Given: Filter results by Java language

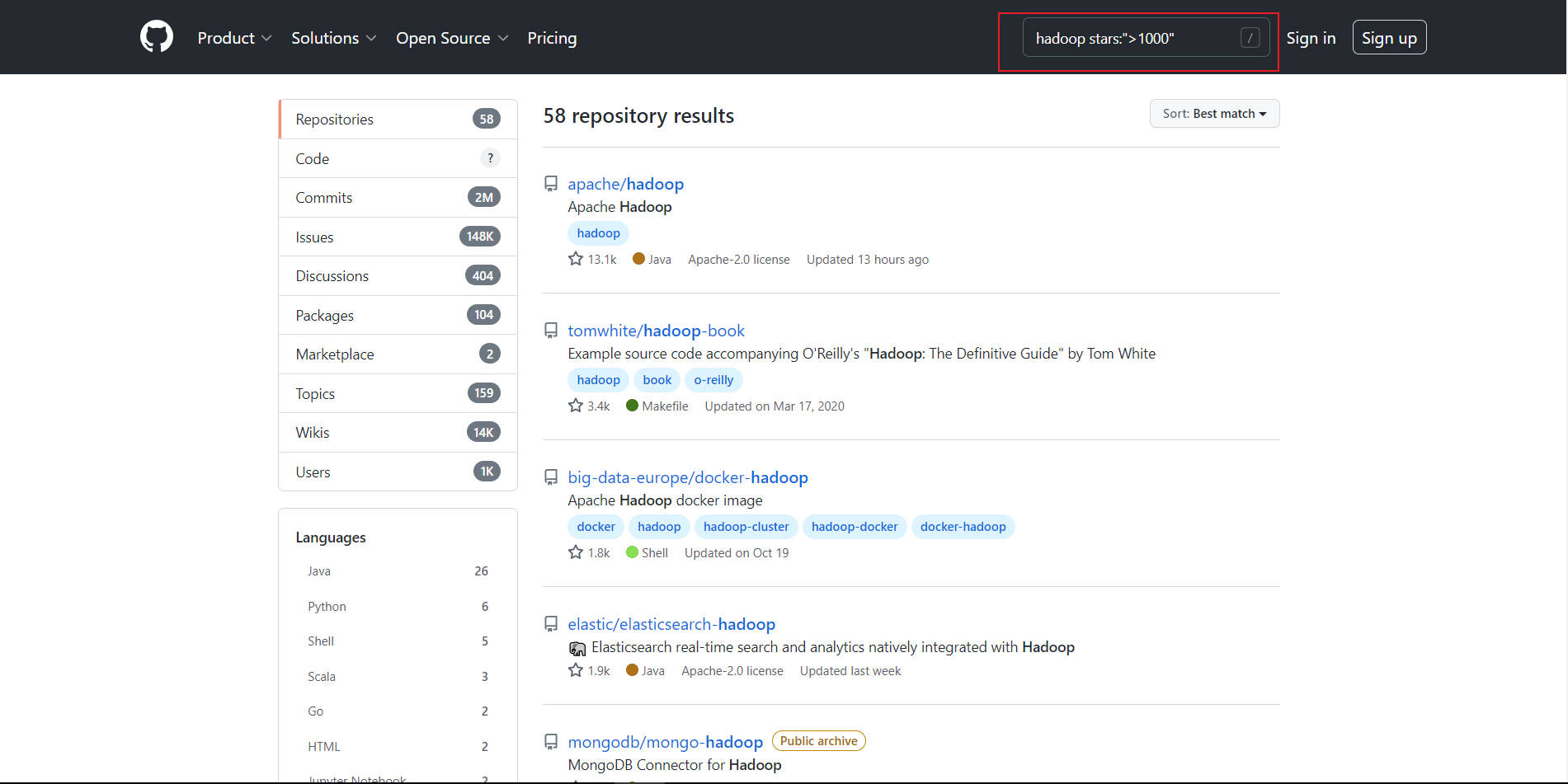Looking at the screenshot, I should (398, 571).
